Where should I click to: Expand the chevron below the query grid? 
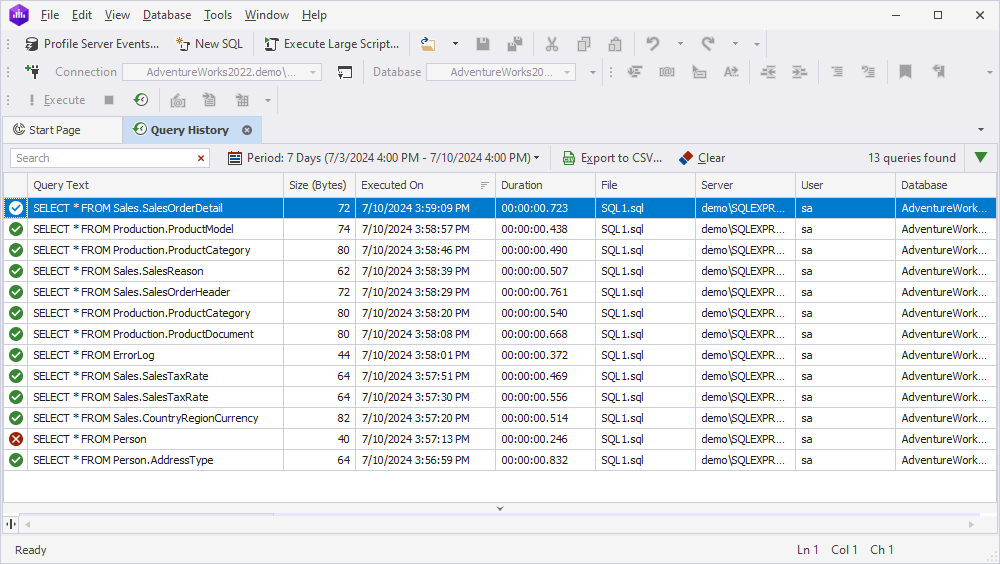point(500,508)
